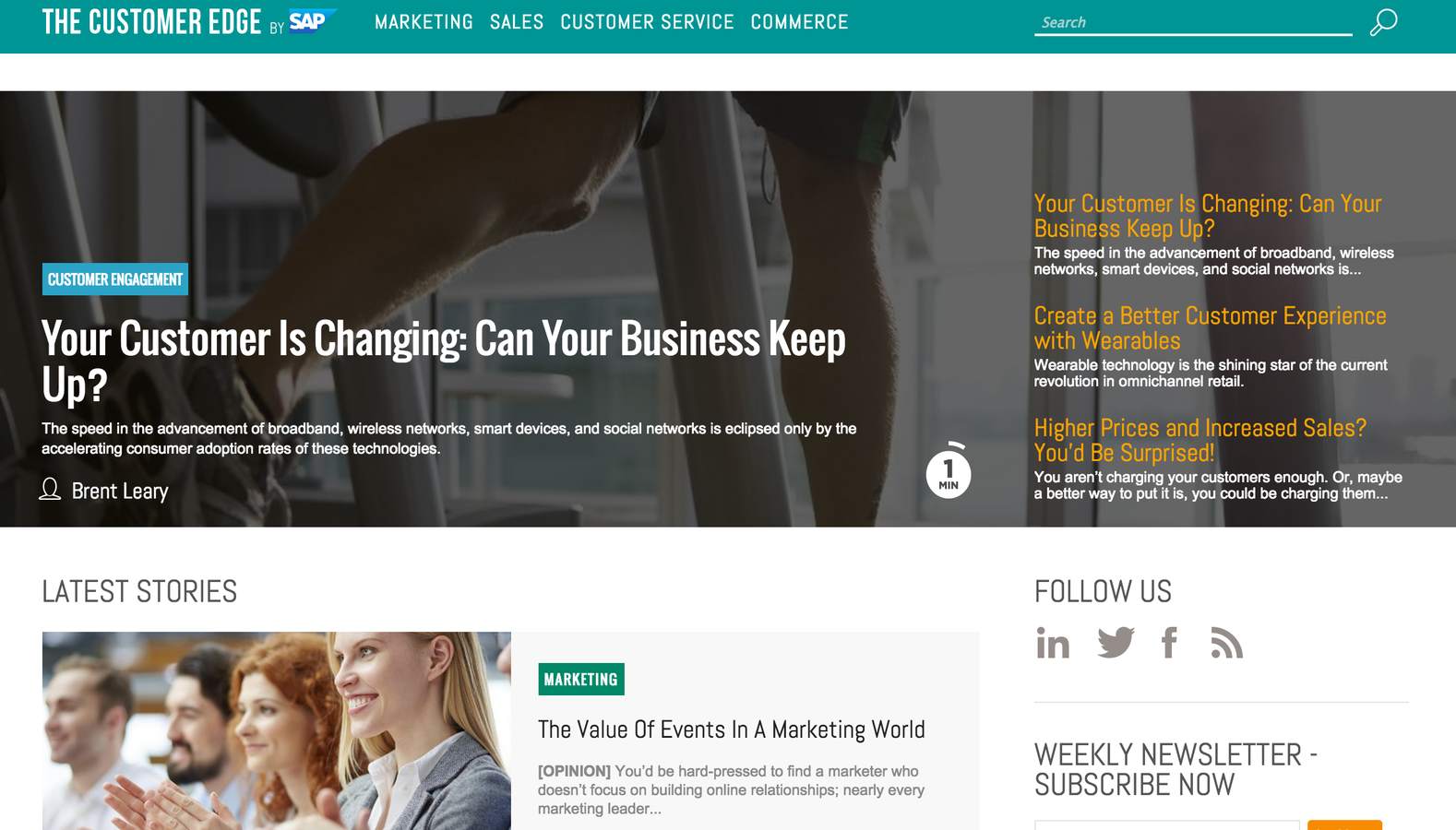Open 'Create a Better Customer Experience with Wearables'
The image size is (1456, 830).
(1210, 328)
